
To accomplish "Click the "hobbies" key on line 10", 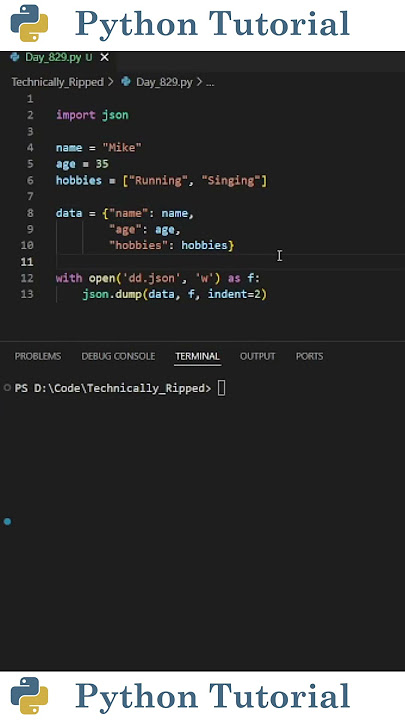I will (x=139, y=246).
